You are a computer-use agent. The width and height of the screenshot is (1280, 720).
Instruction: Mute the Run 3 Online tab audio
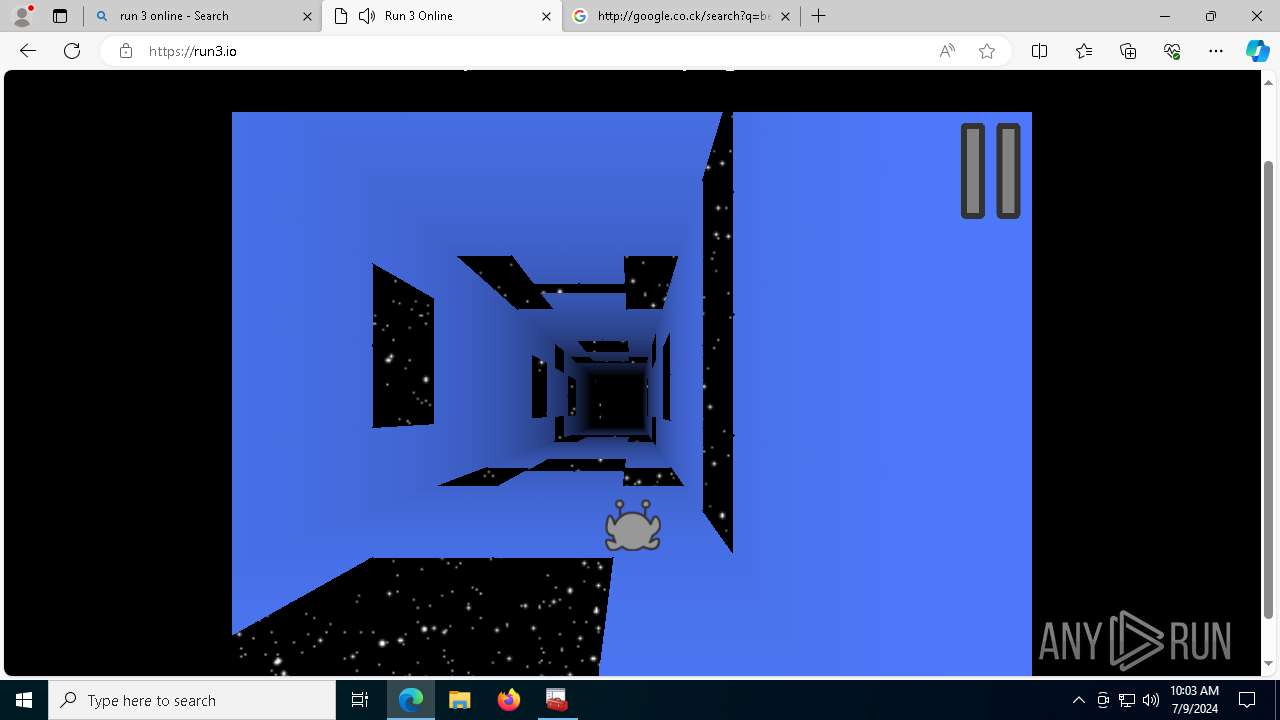(367, 16)
